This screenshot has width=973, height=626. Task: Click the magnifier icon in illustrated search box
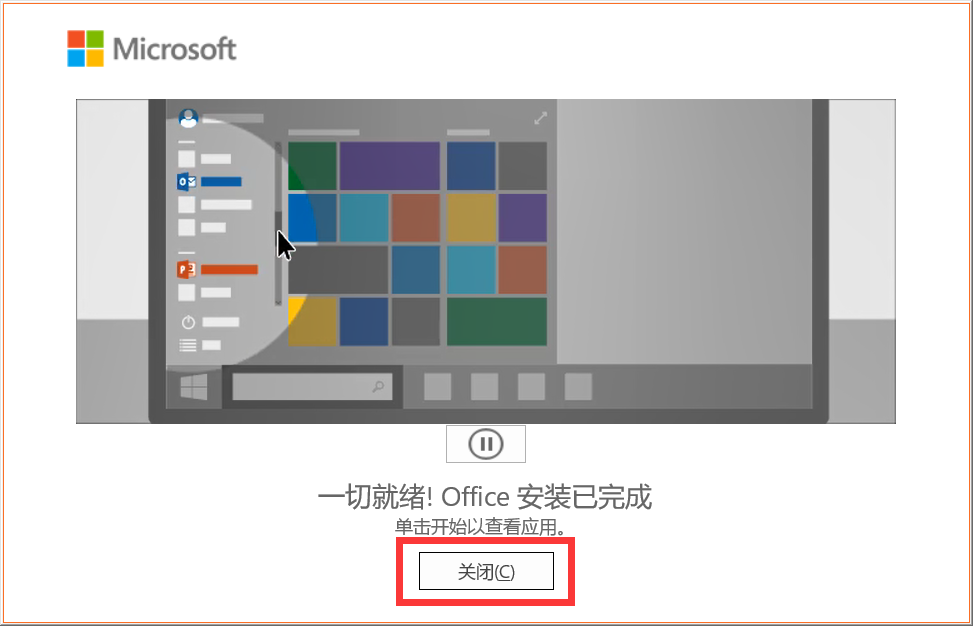[x=378, y=387]
